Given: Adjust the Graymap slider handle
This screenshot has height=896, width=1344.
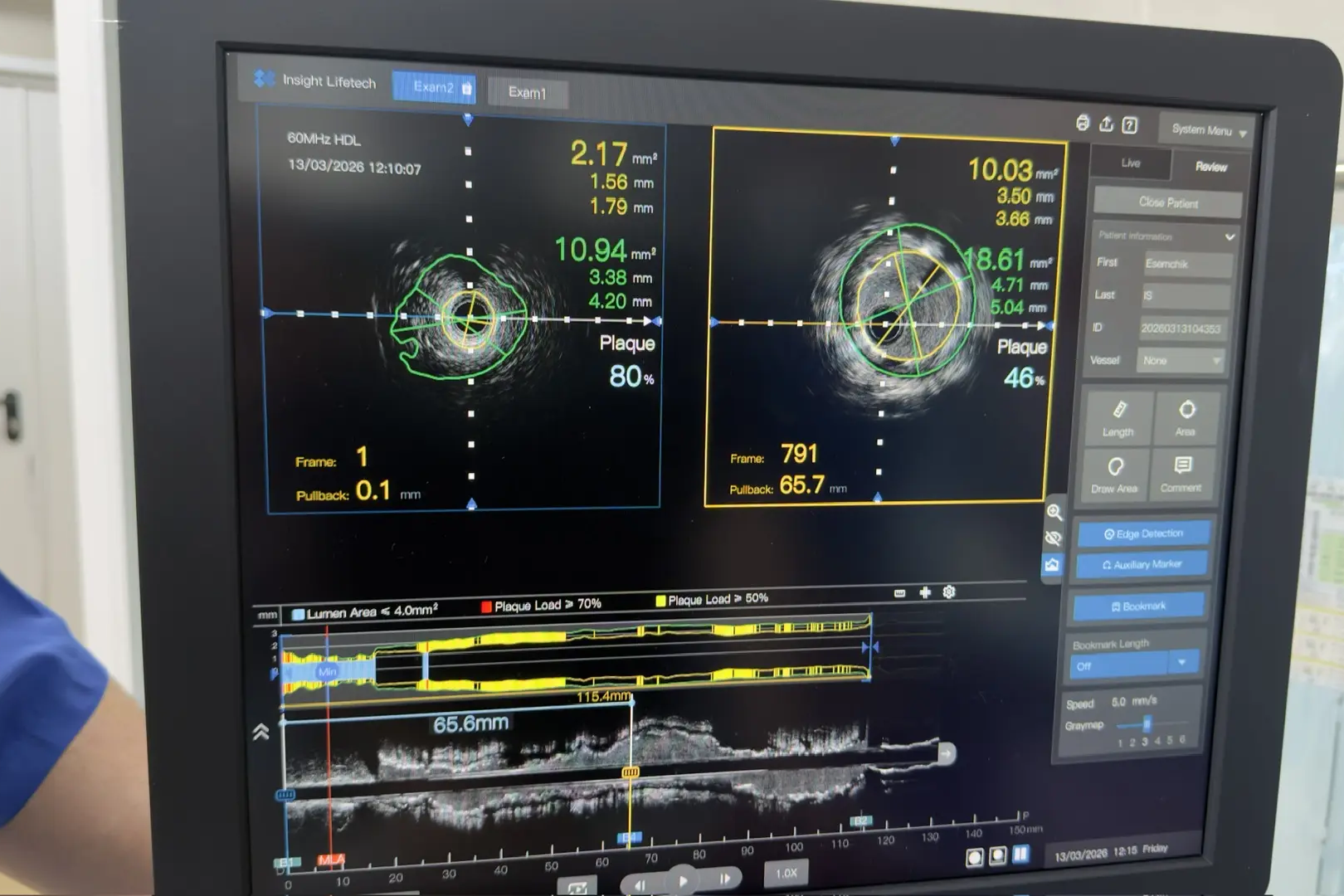Looking at the screenshot, I should [1147, 724].
